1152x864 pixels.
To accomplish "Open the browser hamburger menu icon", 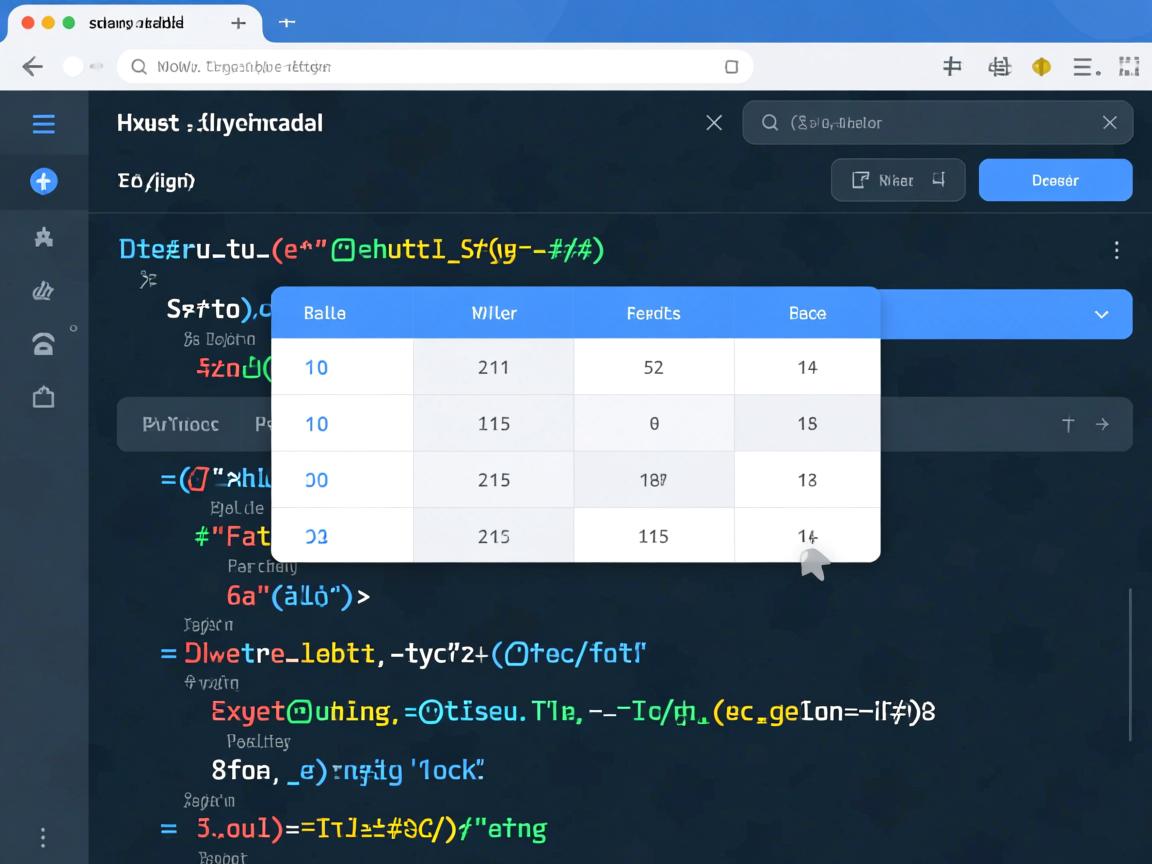I will (x=1083, y=67).
